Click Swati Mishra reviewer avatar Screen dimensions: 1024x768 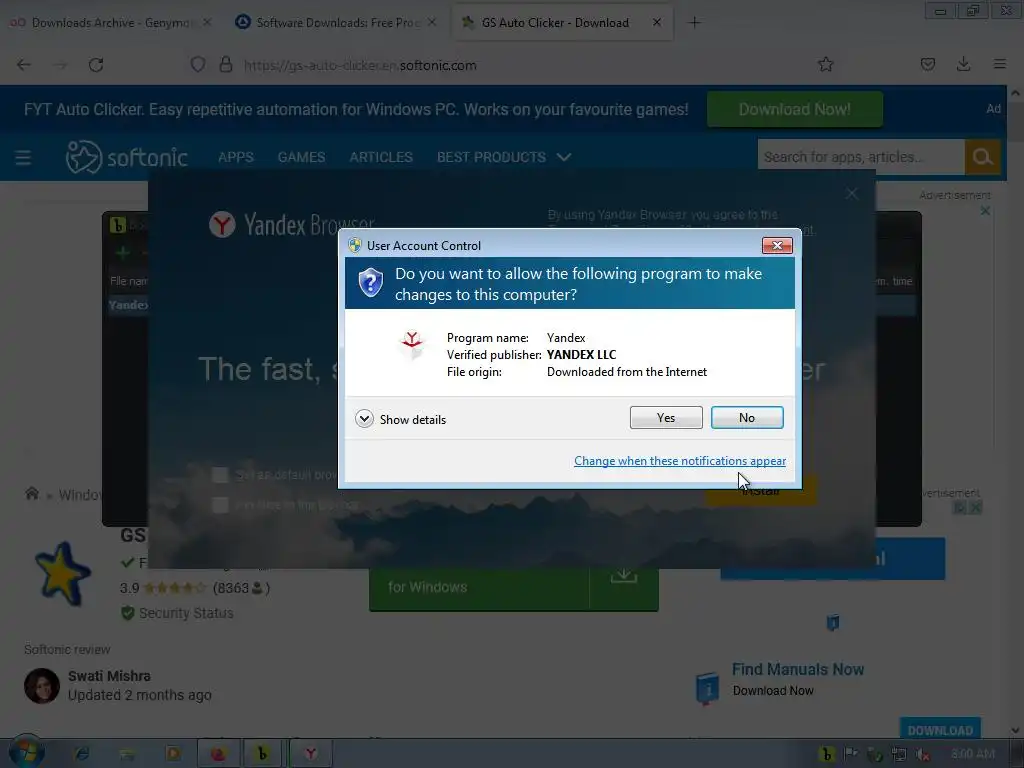tap(42, 686)
